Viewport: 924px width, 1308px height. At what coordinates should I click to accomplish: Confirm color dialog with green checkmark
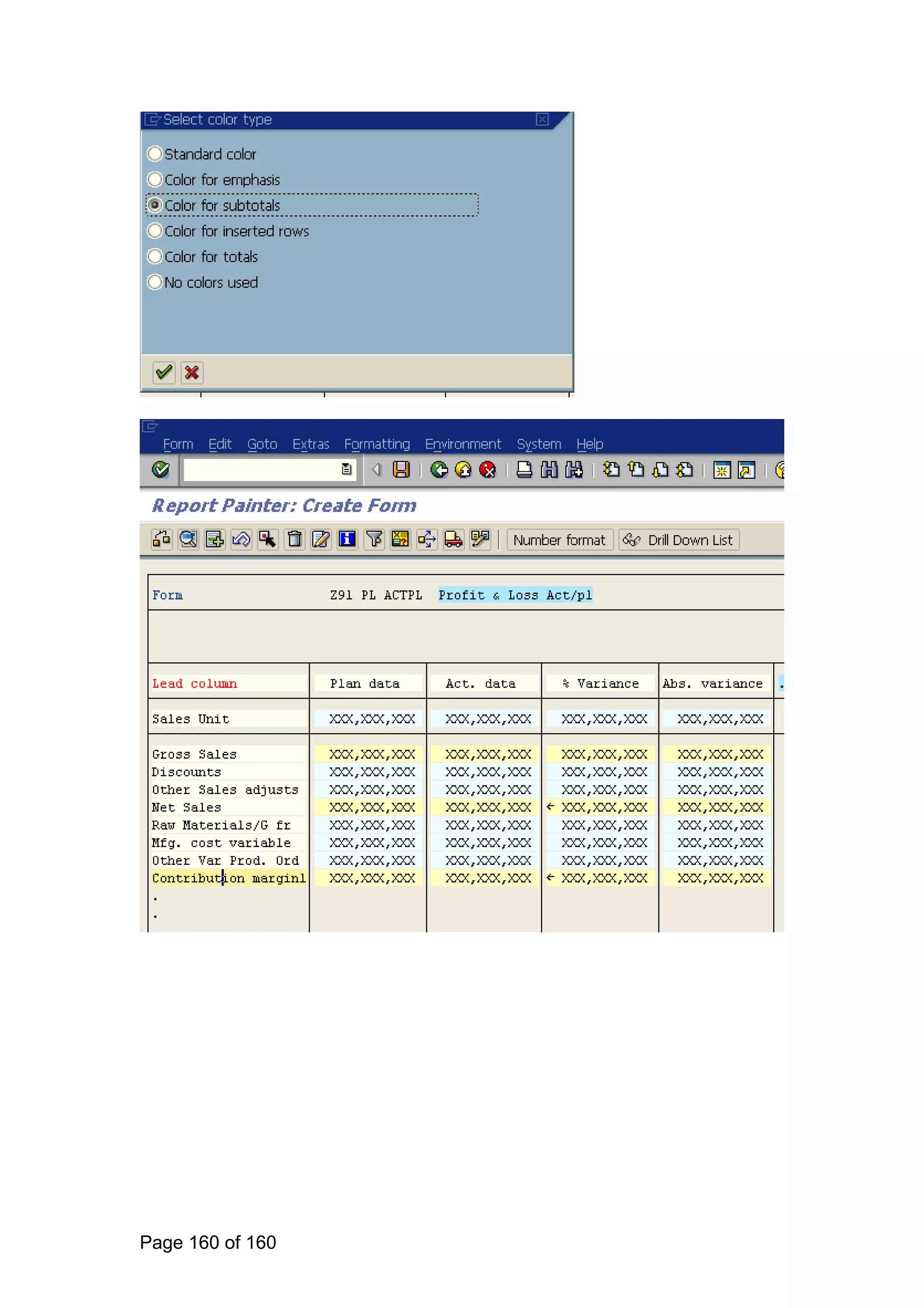pos(164,372)
